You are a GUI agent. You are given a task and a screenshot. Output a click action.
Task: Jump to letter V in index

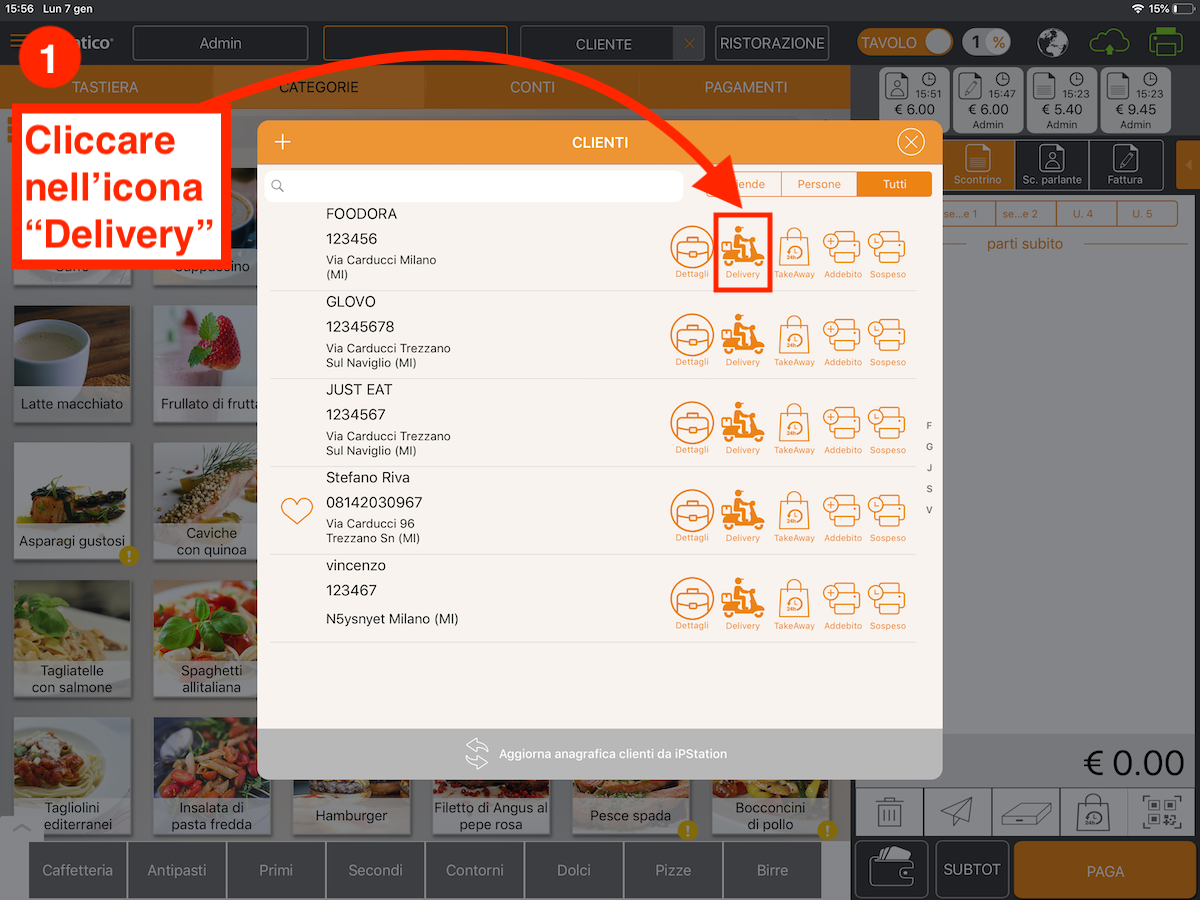point(929,510)
